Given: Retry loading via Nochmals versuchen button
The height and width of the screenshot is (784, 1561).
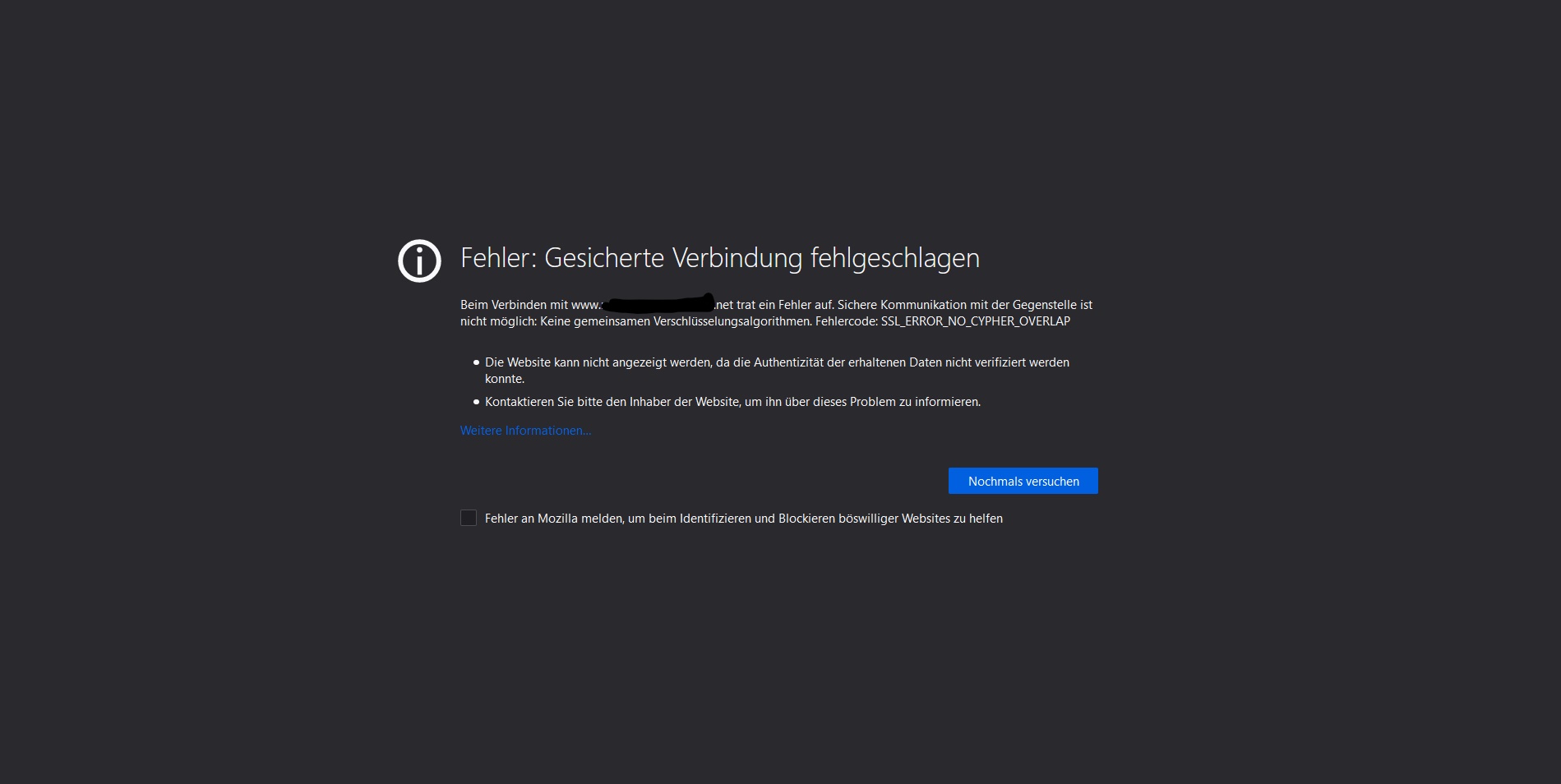Looking at the screenshot, I should [1023, 481].
